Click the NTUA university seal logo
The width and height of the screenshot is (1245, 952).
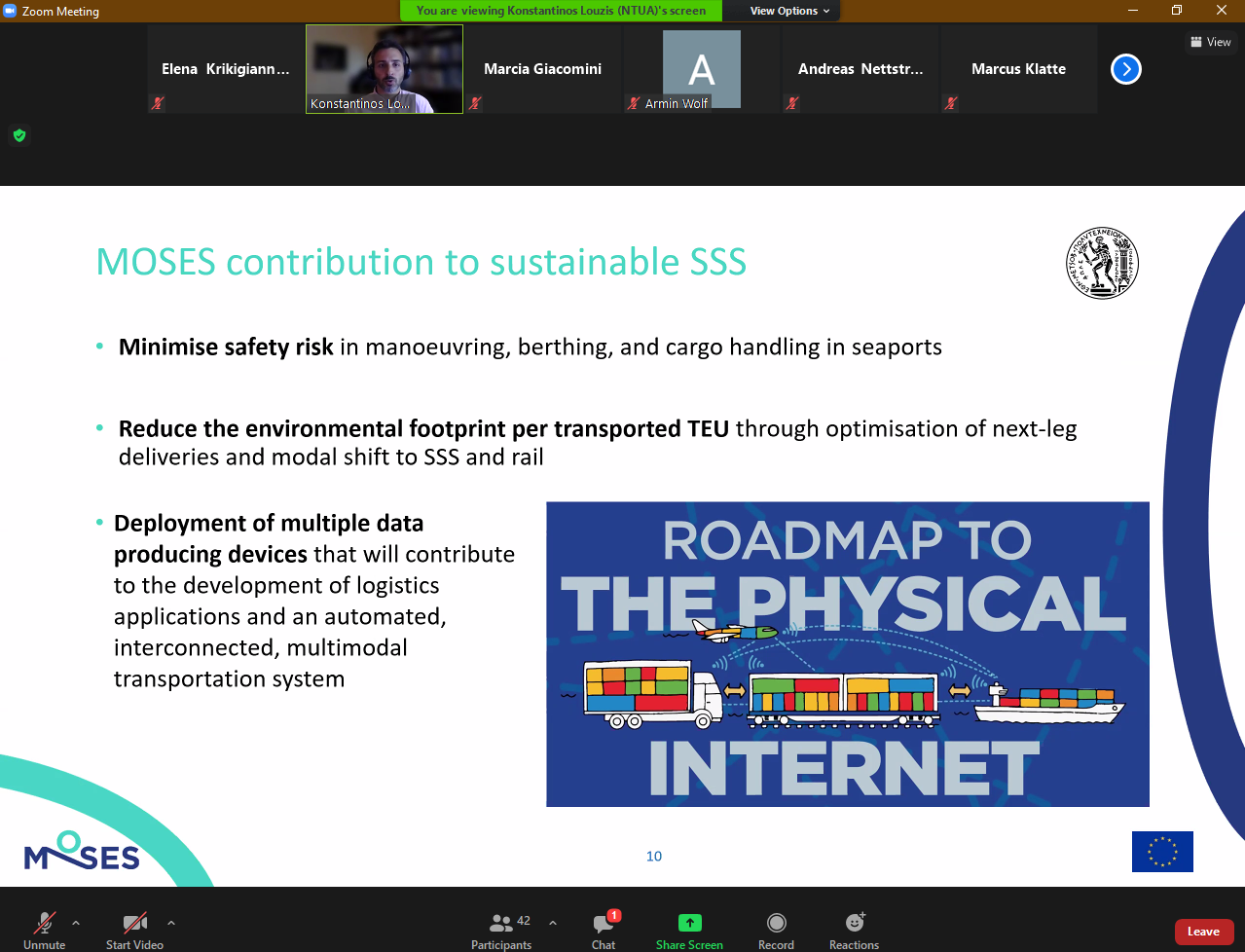click(x=1102, y=264)
